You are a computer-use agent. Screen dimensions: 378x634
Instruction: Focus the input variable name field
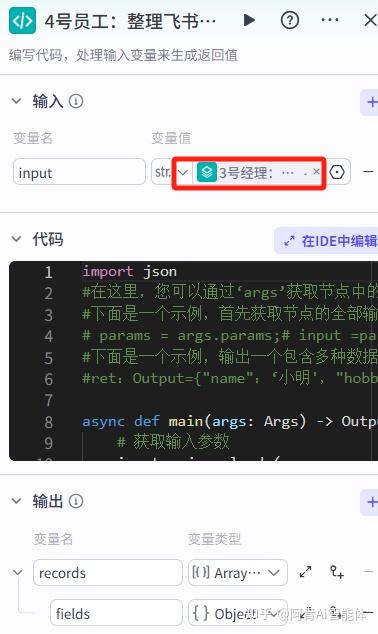[x=79, y=172]
